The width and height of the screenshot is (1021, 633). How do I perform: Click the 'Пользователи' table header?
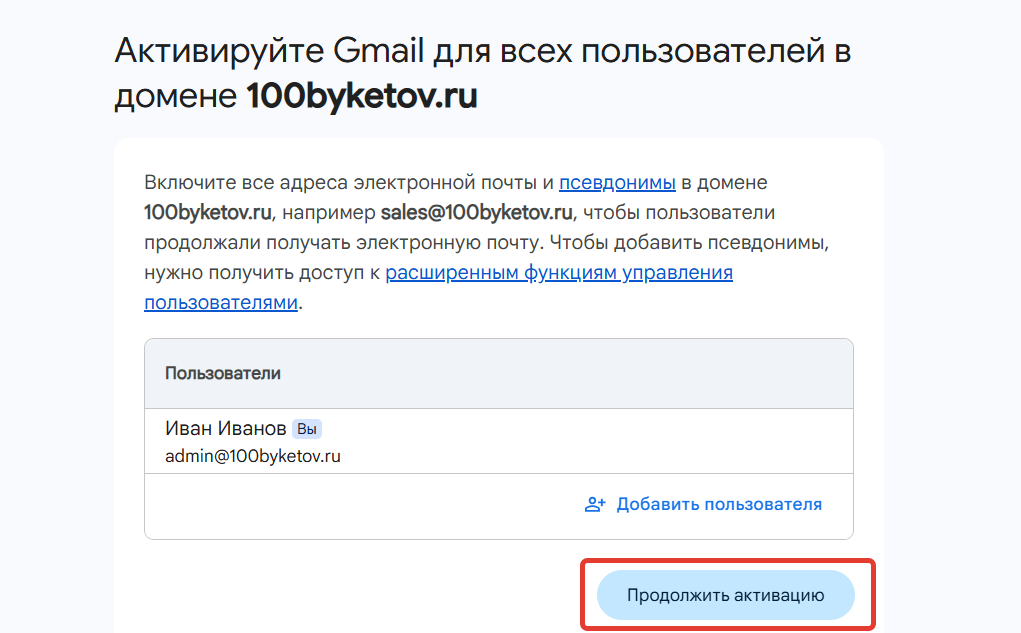click(x=499, y=374)
